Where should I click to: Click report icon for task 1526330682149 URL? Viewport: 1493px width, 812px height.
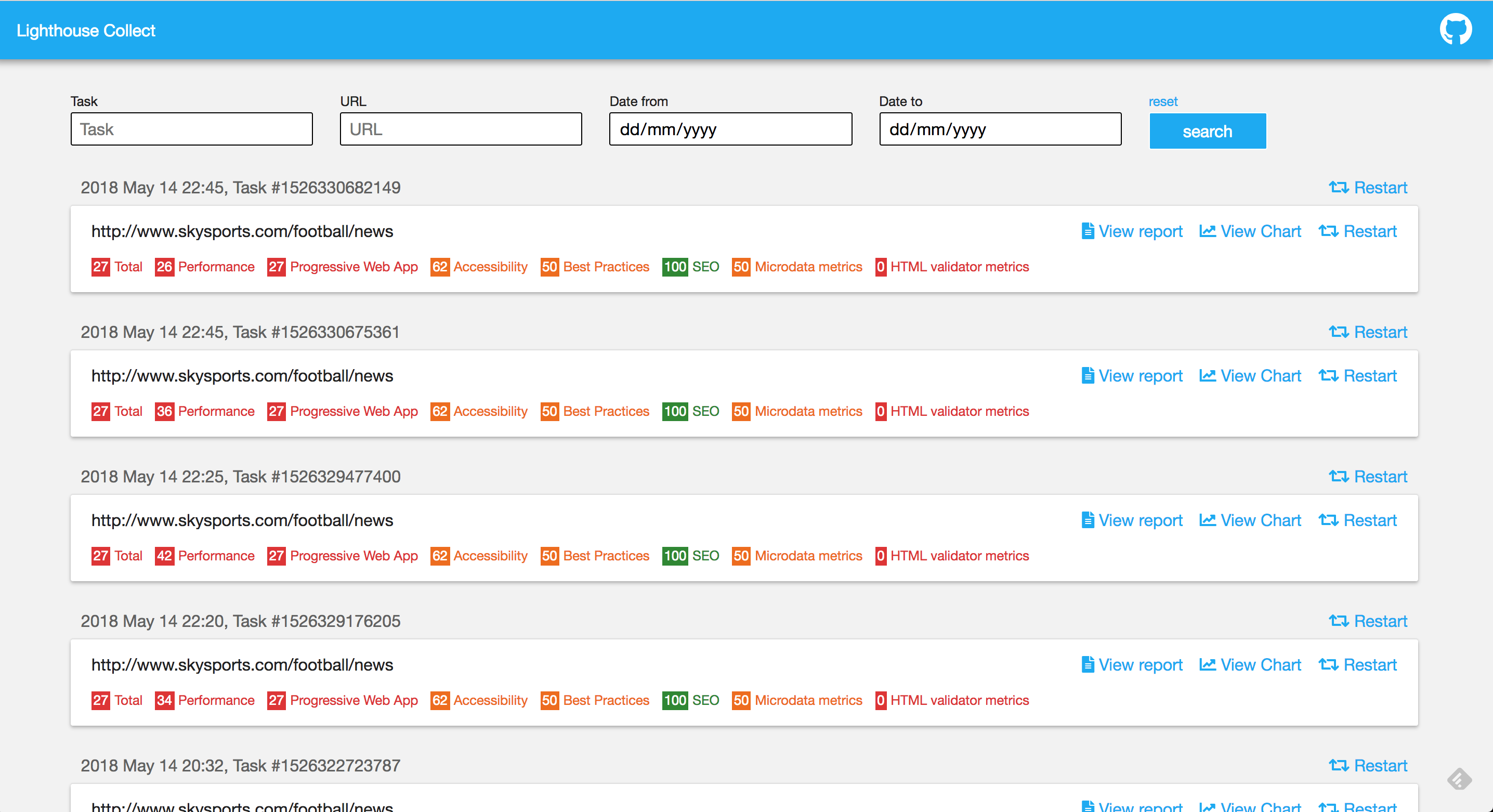pyautogui.click(x=1088, y=231)
